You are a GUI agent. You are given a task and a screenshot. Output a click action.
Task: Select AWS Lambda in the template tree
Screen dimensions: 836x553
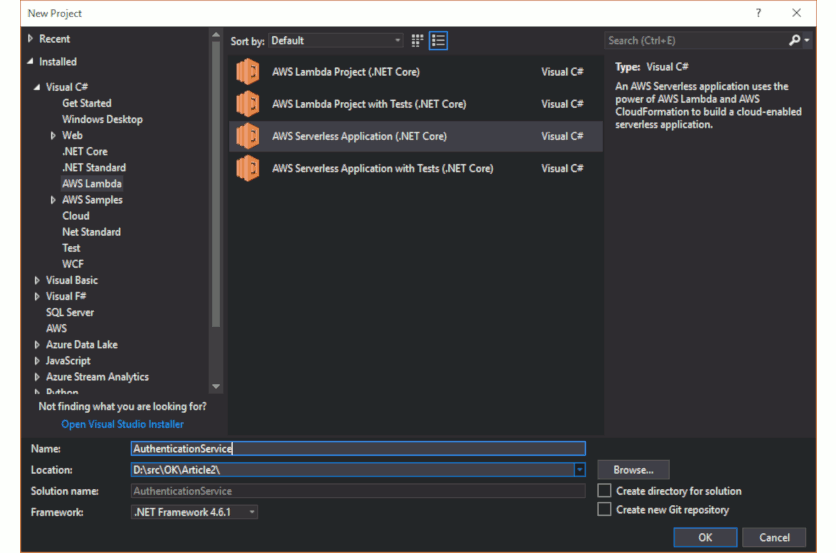tap(92, 184)
